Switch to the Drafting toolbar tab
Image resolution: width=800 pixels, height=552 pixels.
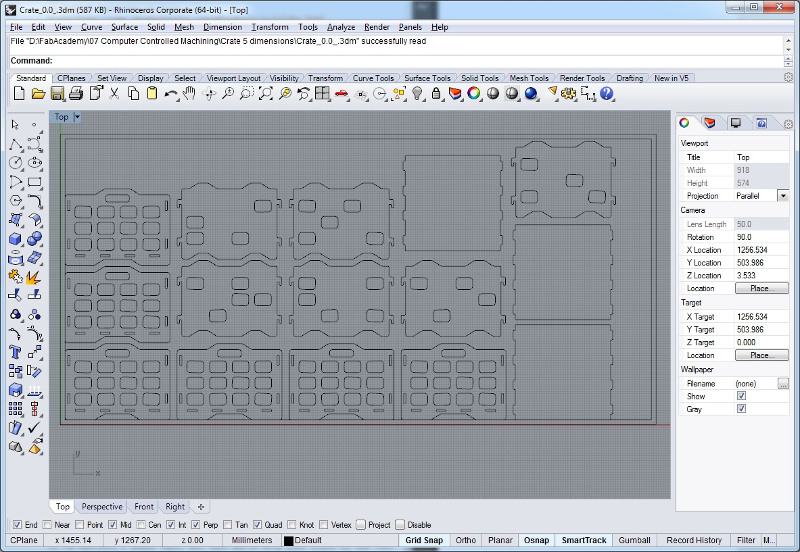point(630,78)
